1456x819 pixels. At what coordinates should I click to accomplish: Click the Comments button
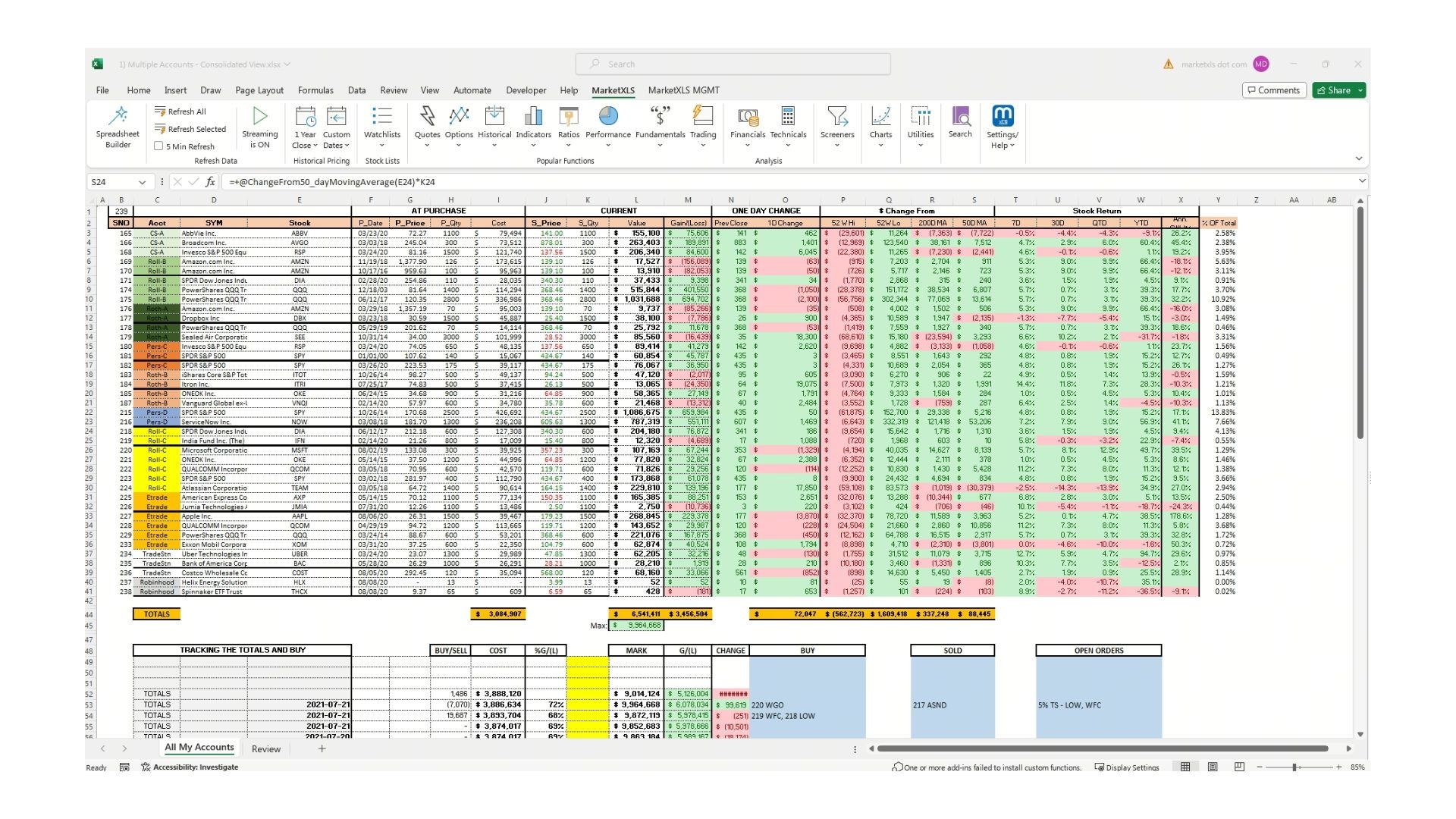1274,90
